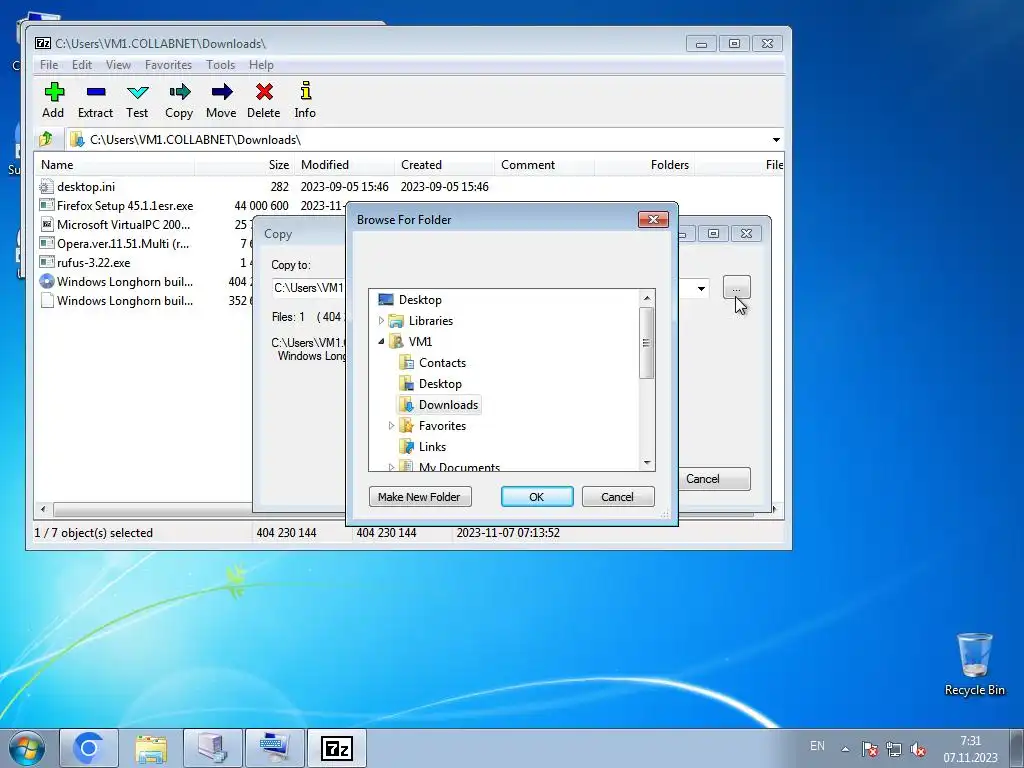Open the File menu

[x=49, y=65]
